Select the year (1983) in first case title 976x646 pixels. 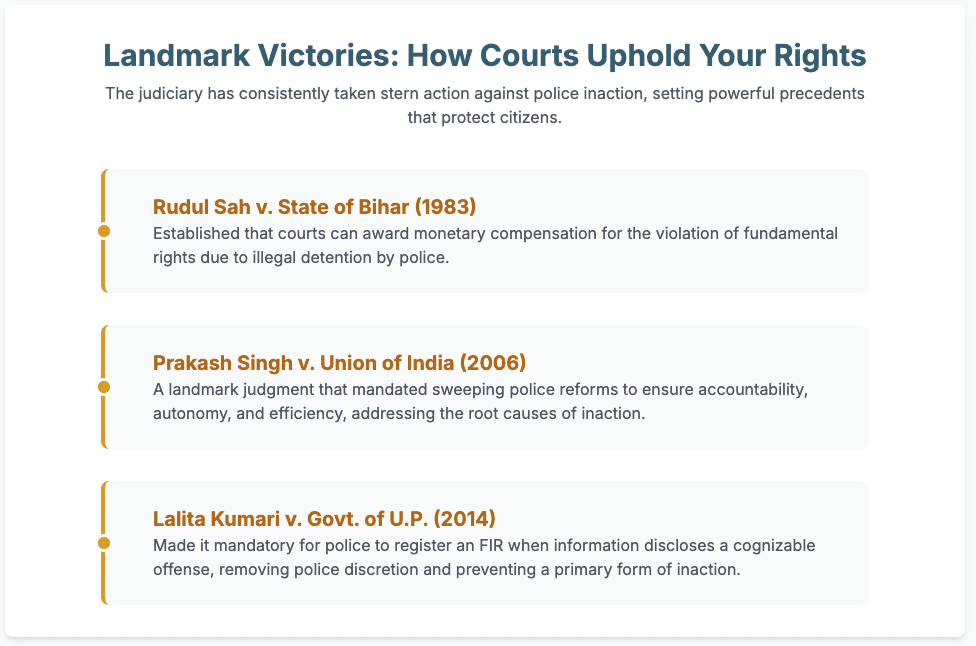(446, 207)
